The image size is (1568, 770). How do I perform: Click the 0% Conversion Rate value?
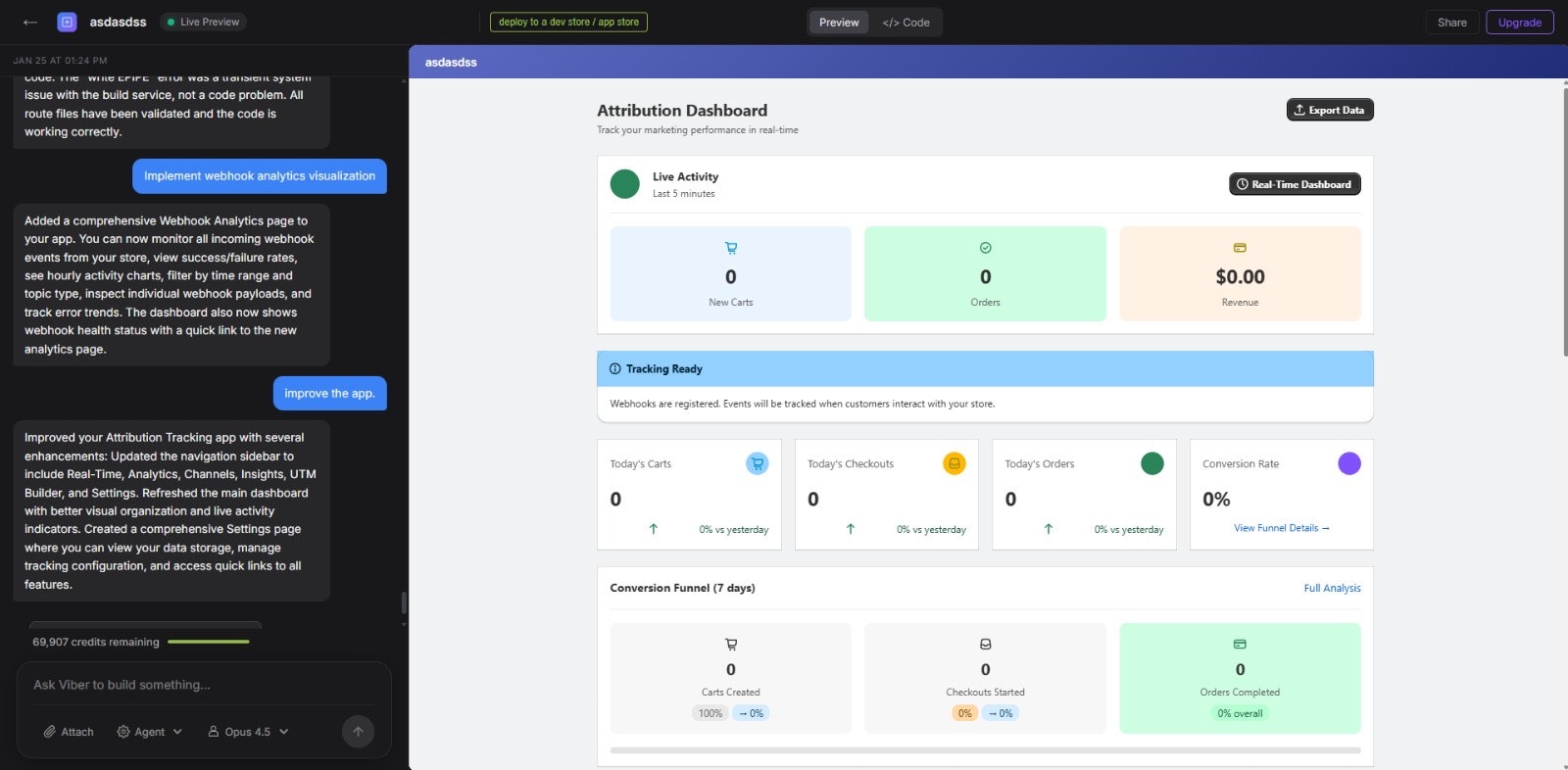click(x=1216, y=500)
